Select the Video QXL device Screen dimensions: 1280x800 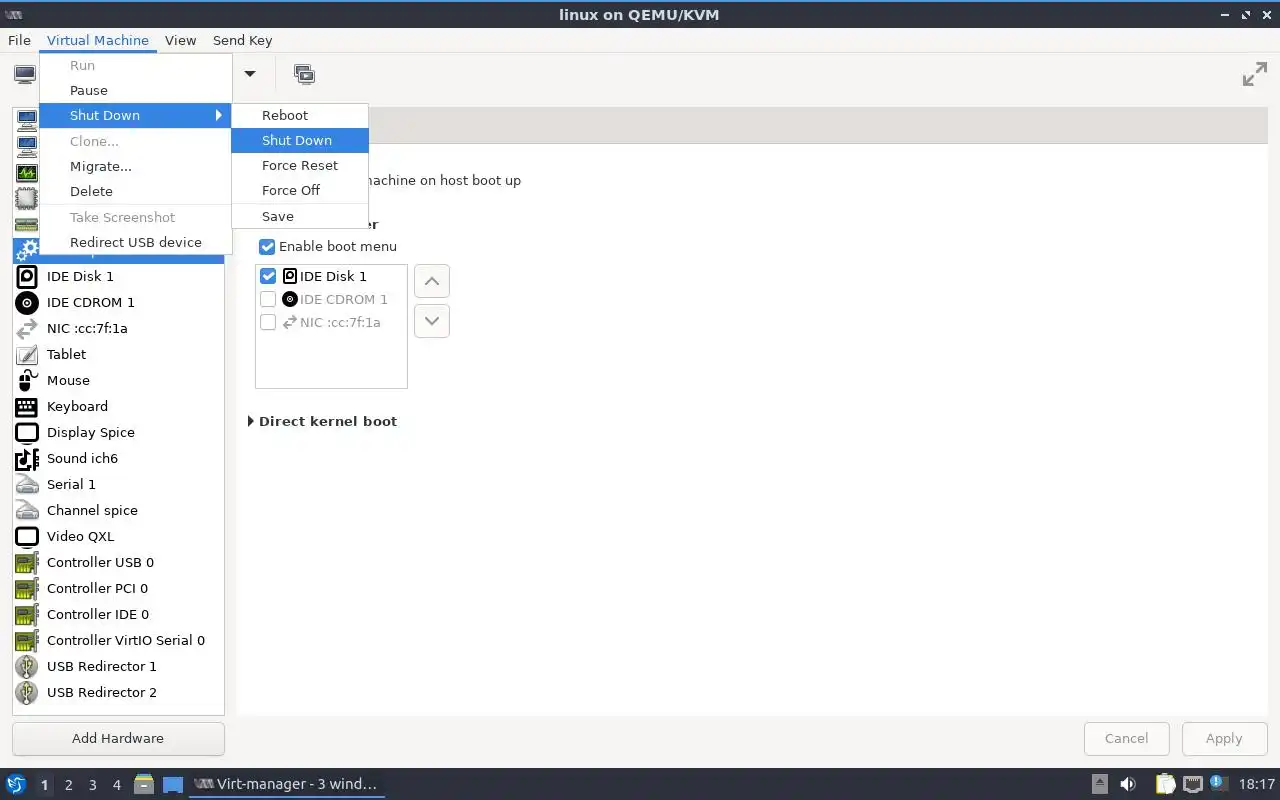point(118,536)
